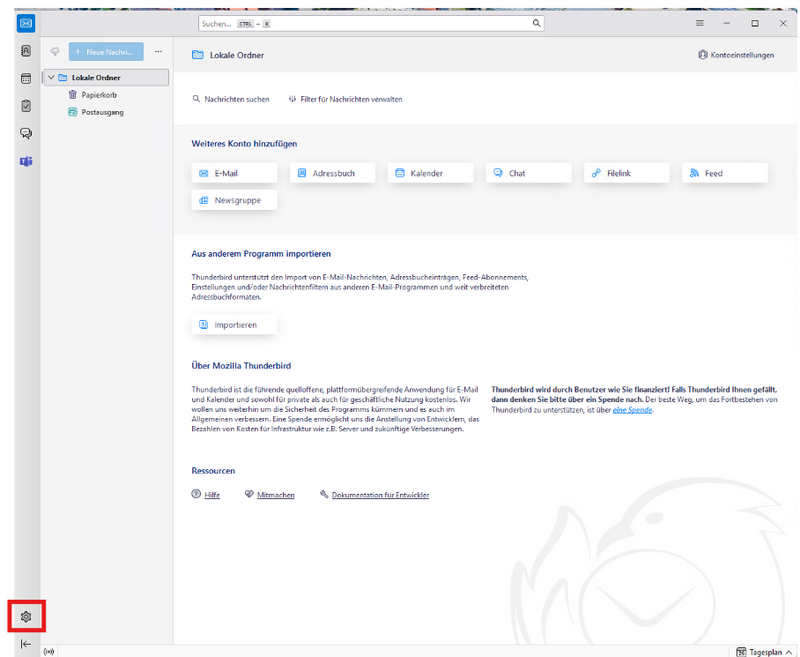
Task: Set up Filelink
Action: click(x=627, y=173)
